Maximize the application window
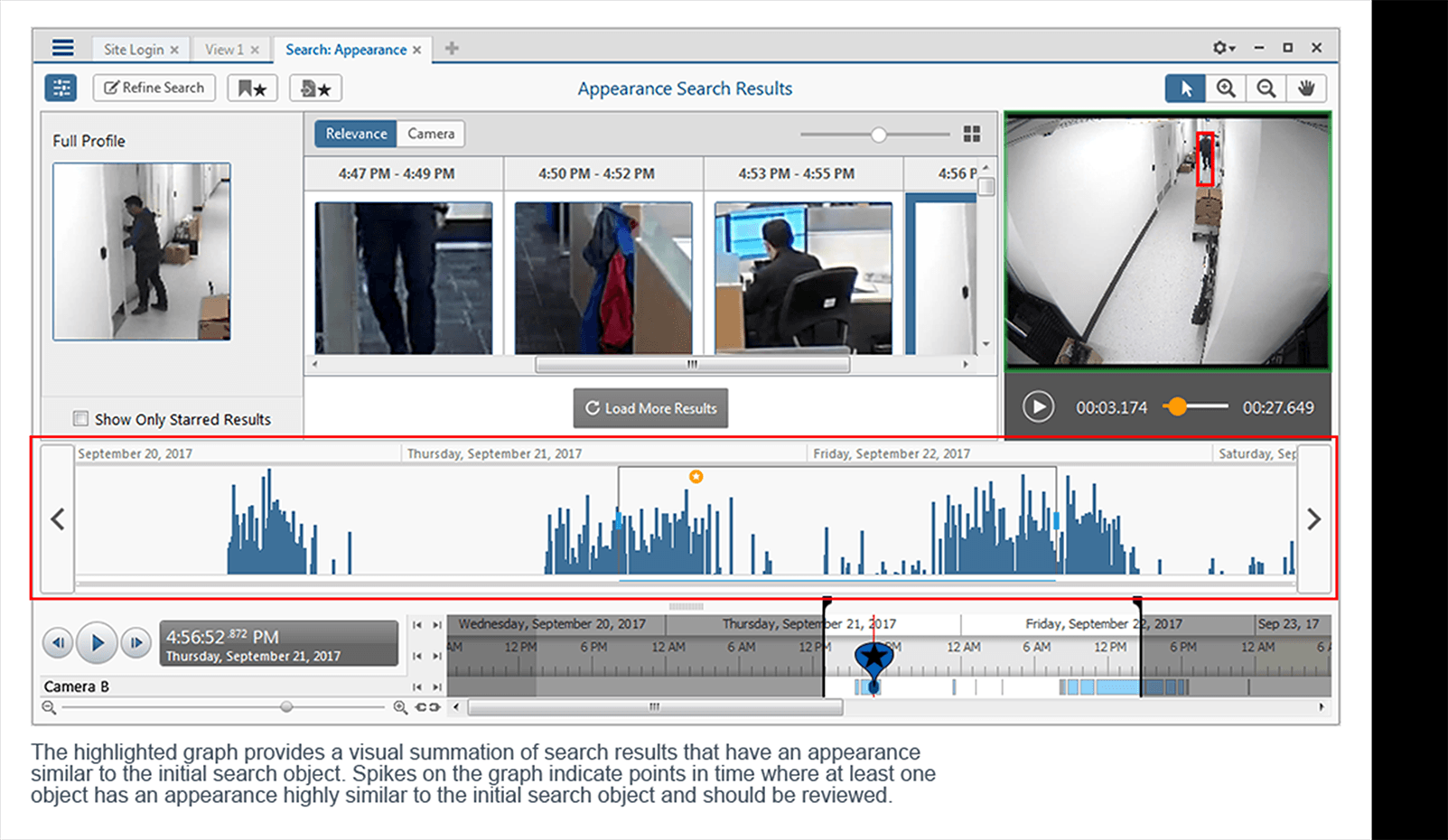Screen dimensions: 1448x840 (1287, 48)
